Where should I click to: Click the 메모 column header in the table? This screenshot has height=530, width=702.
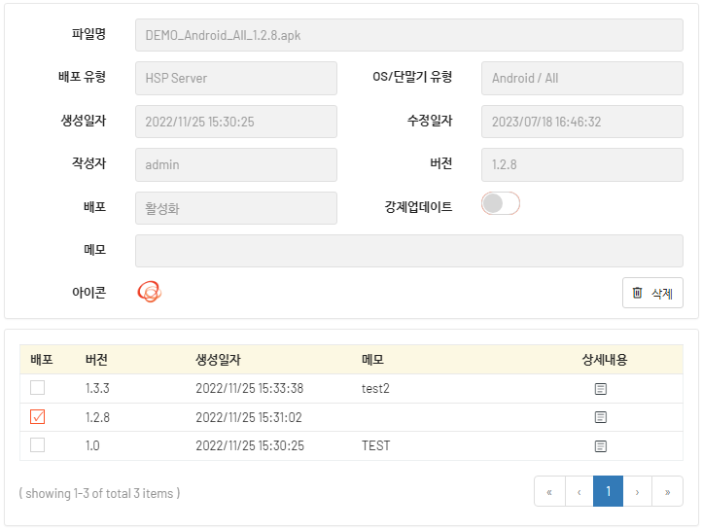pyautogui.click(x=372, y=359)
